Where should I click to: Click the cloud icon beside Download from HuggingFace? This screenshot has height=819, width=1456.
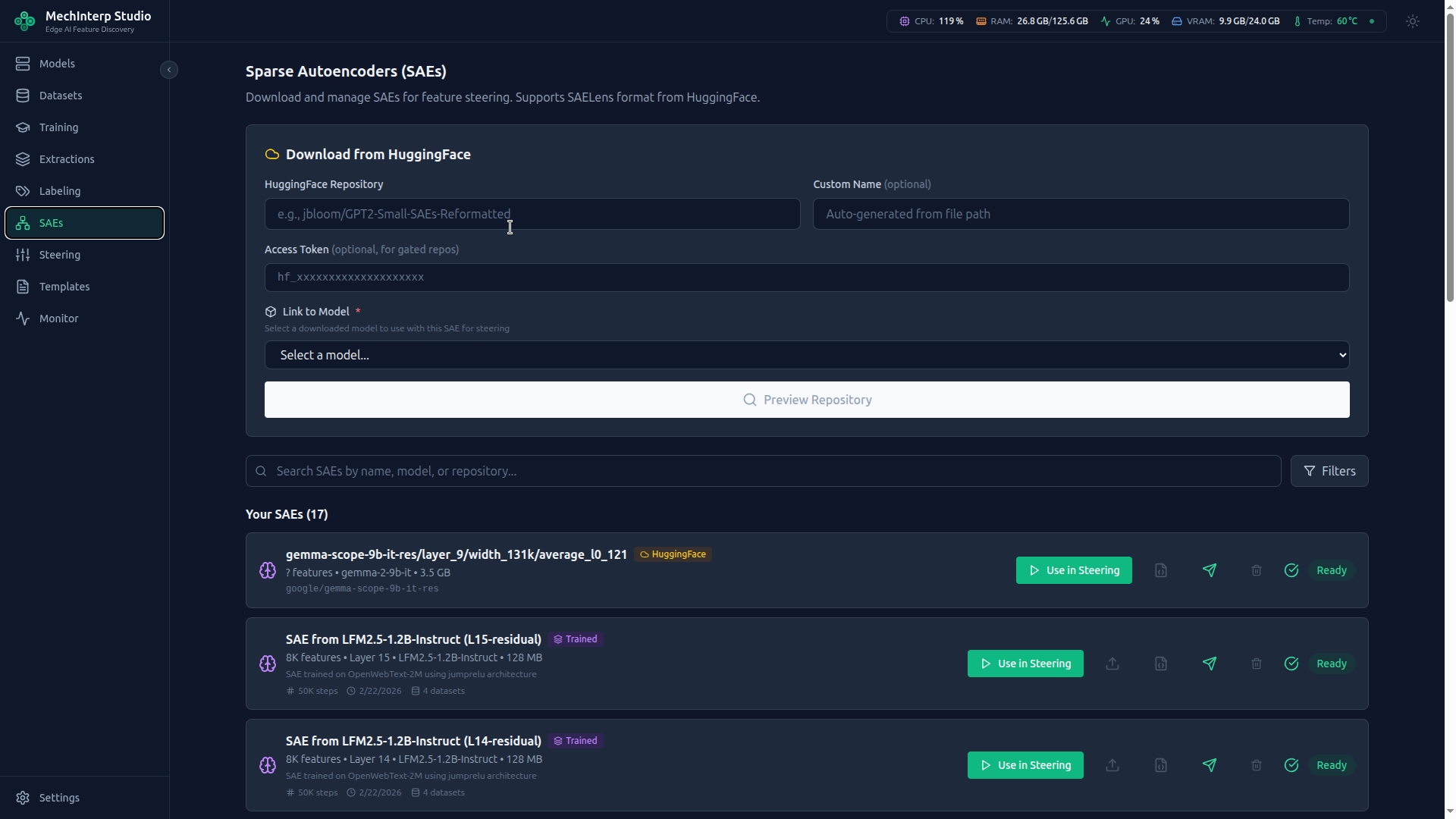[x=271, y=155]
